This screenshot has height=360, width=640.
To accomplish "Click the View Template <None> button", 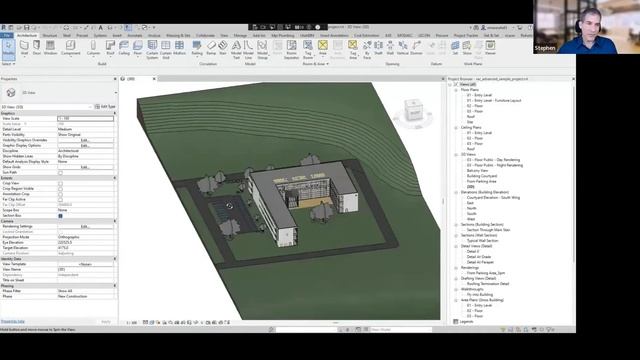I will [x=85, y=264].
